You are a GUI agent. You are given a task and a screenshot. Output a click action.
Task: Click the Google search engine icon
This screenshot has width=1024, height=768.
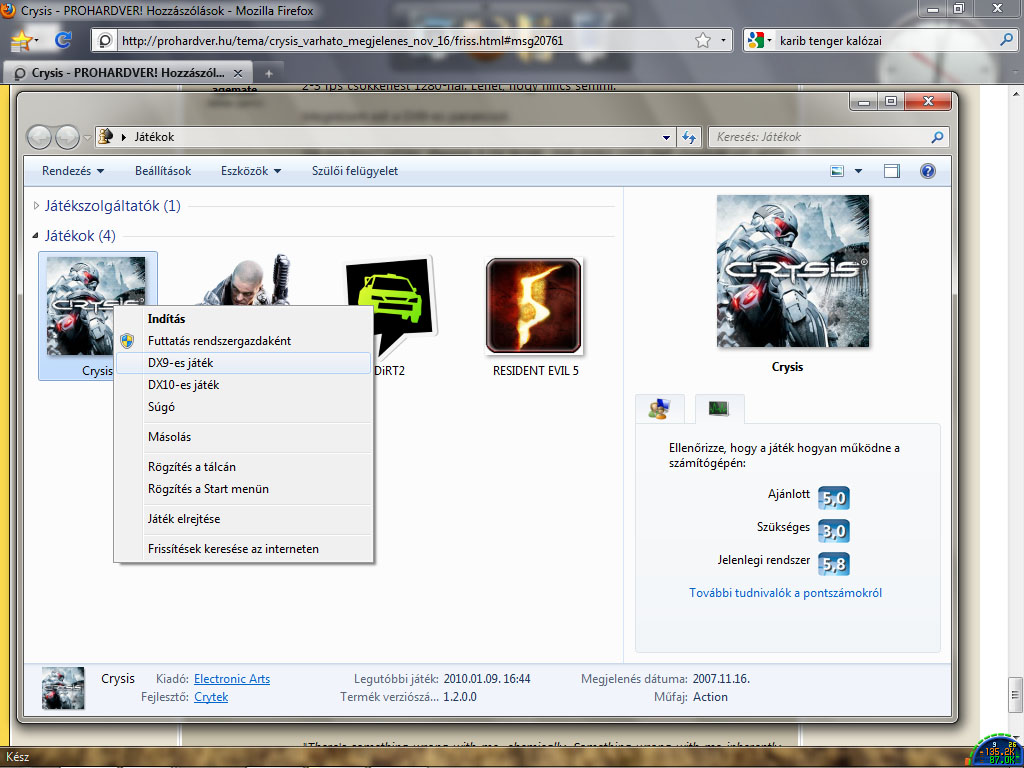click(756, 40)
